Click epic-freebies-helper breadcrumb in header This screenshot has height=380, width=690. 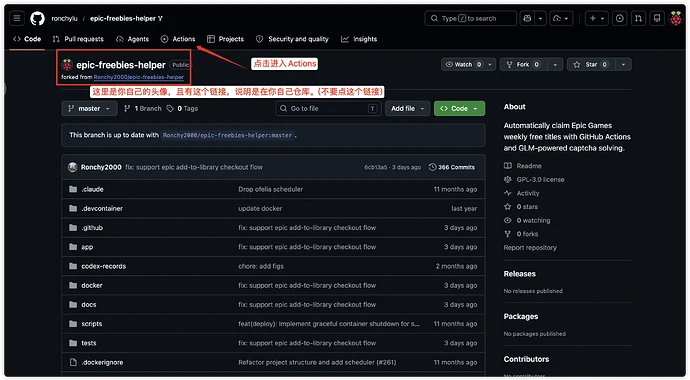pos(122,18)
